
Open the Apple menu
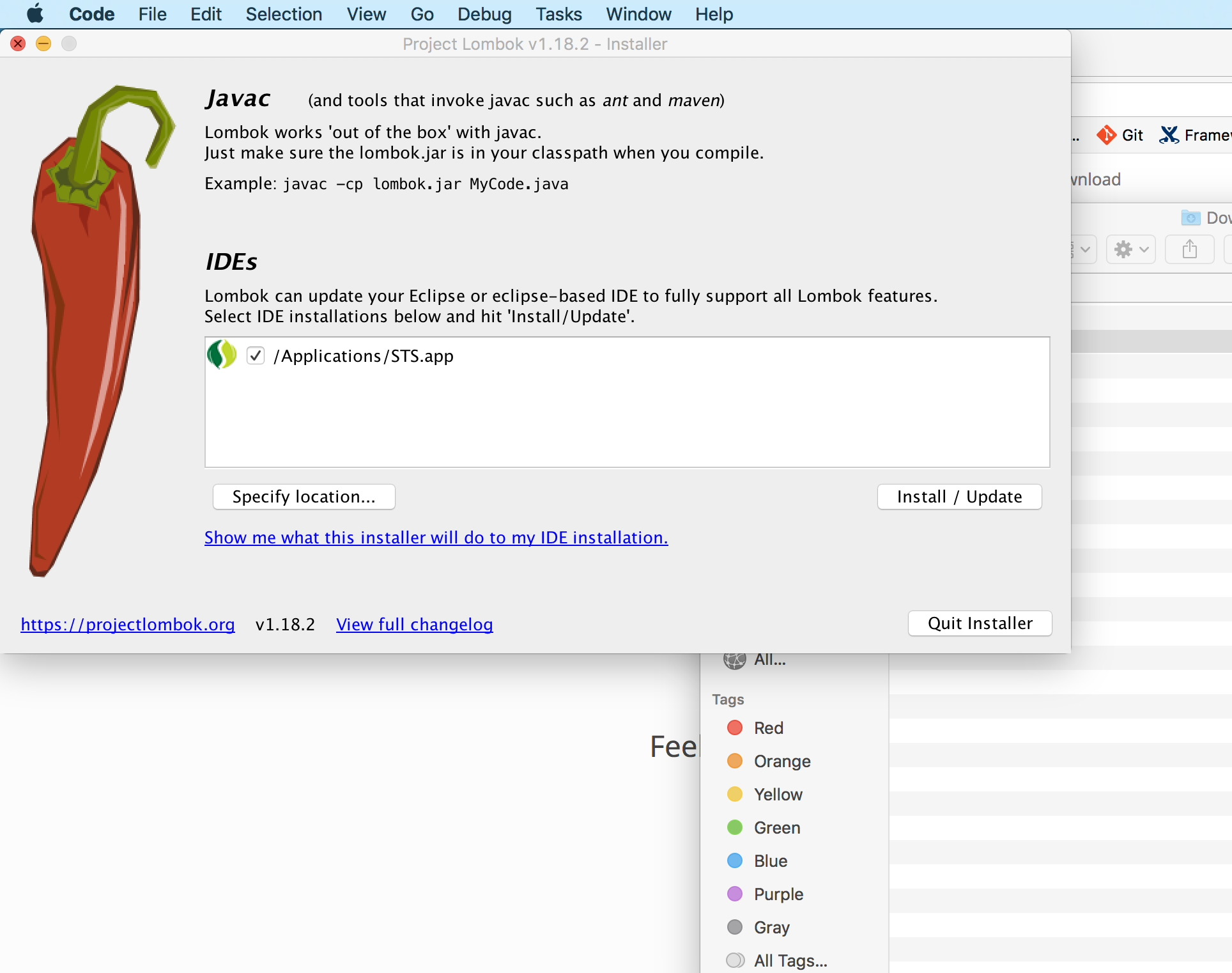[x=35, y=14]
